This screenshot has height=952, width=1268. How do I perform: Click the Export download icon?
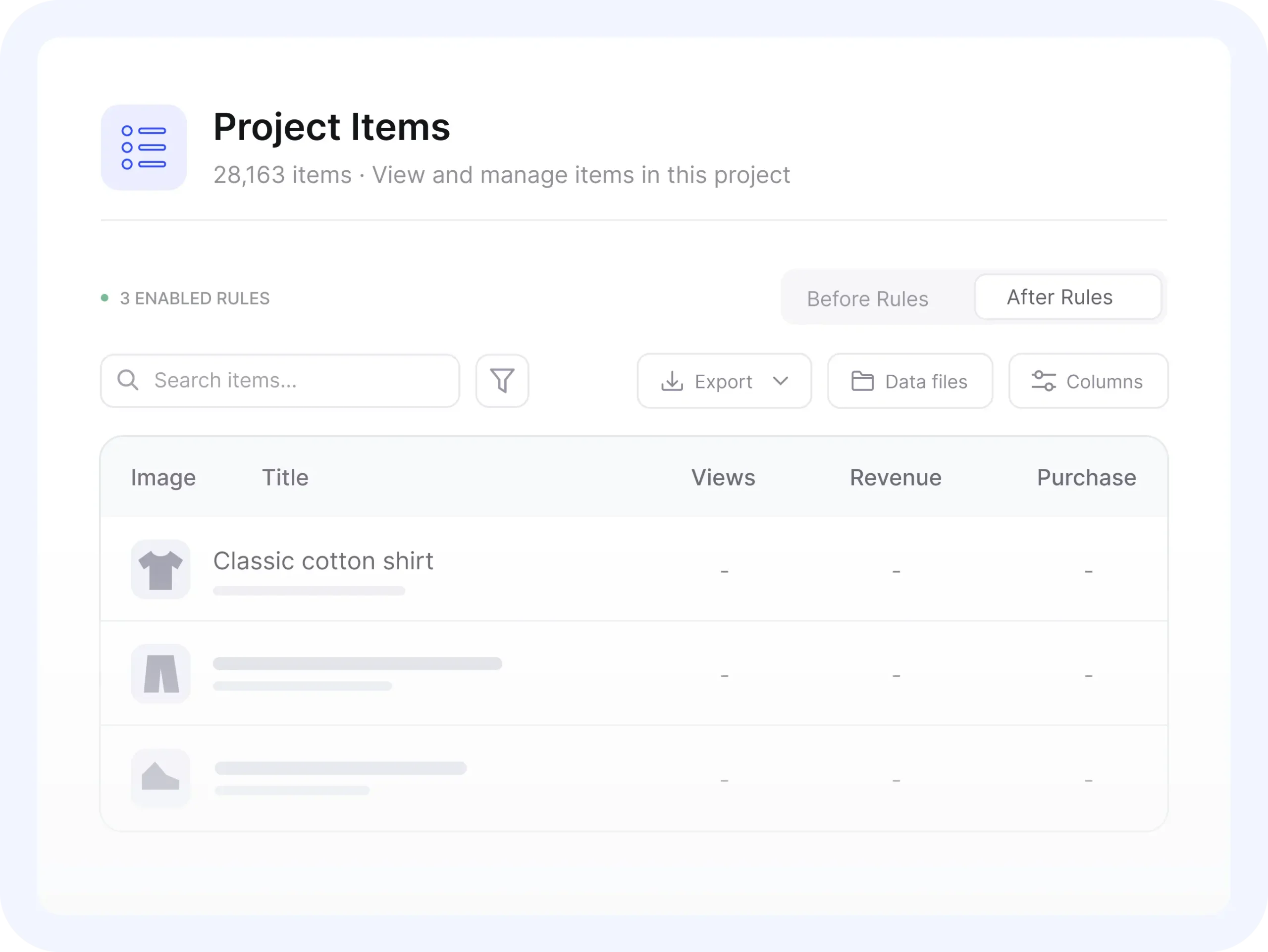tap(672, 381)
